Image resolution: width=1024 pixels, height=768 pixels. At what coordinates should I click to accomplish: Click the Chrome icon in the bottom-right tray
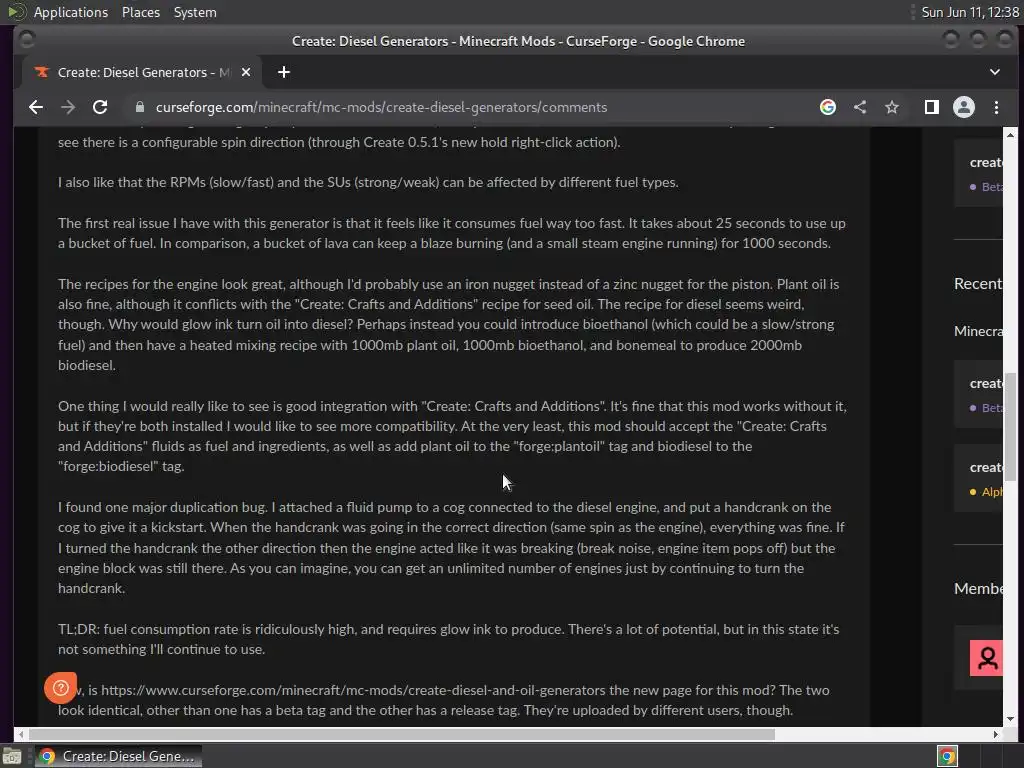tap(947, 756)
